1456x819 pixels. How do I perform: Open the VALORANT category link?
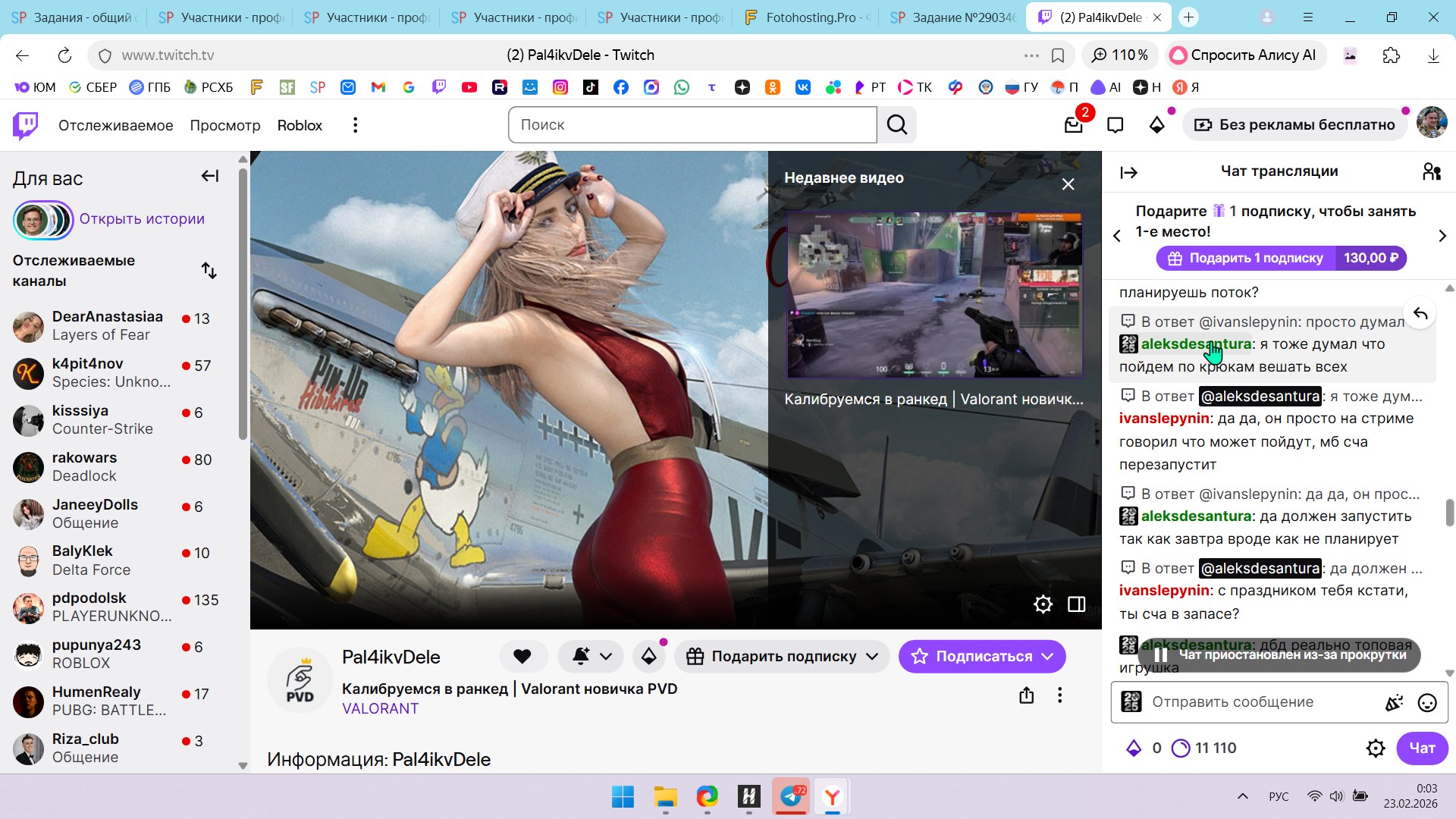(x=380, y=709)
